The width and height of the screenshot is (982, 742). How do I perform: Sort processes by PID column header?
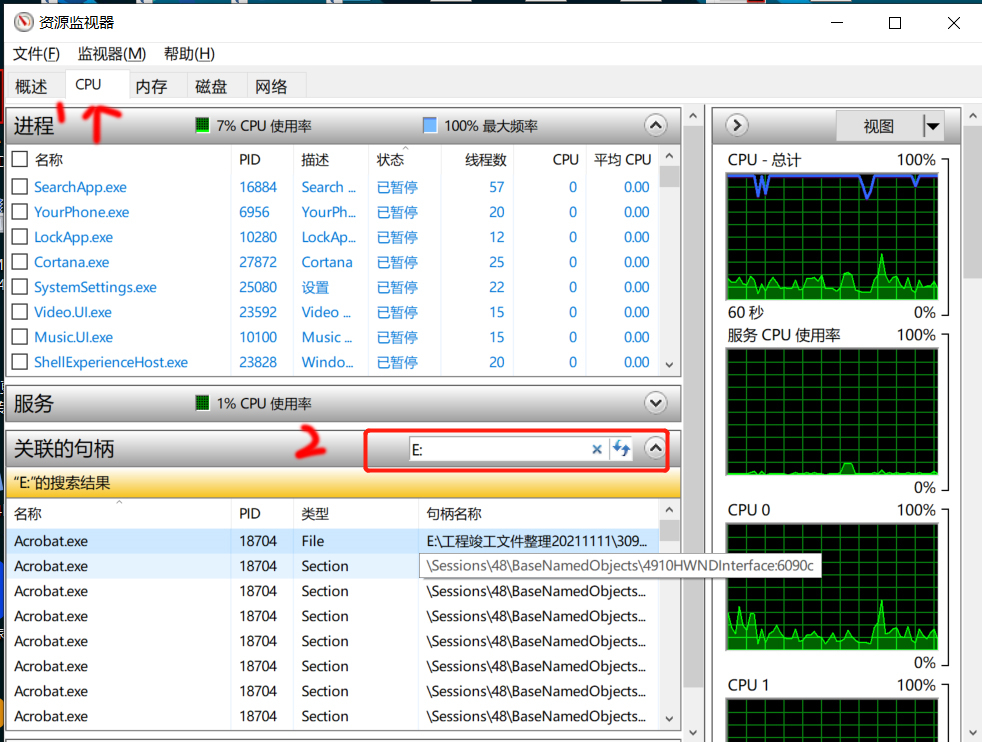pos(250,159)
